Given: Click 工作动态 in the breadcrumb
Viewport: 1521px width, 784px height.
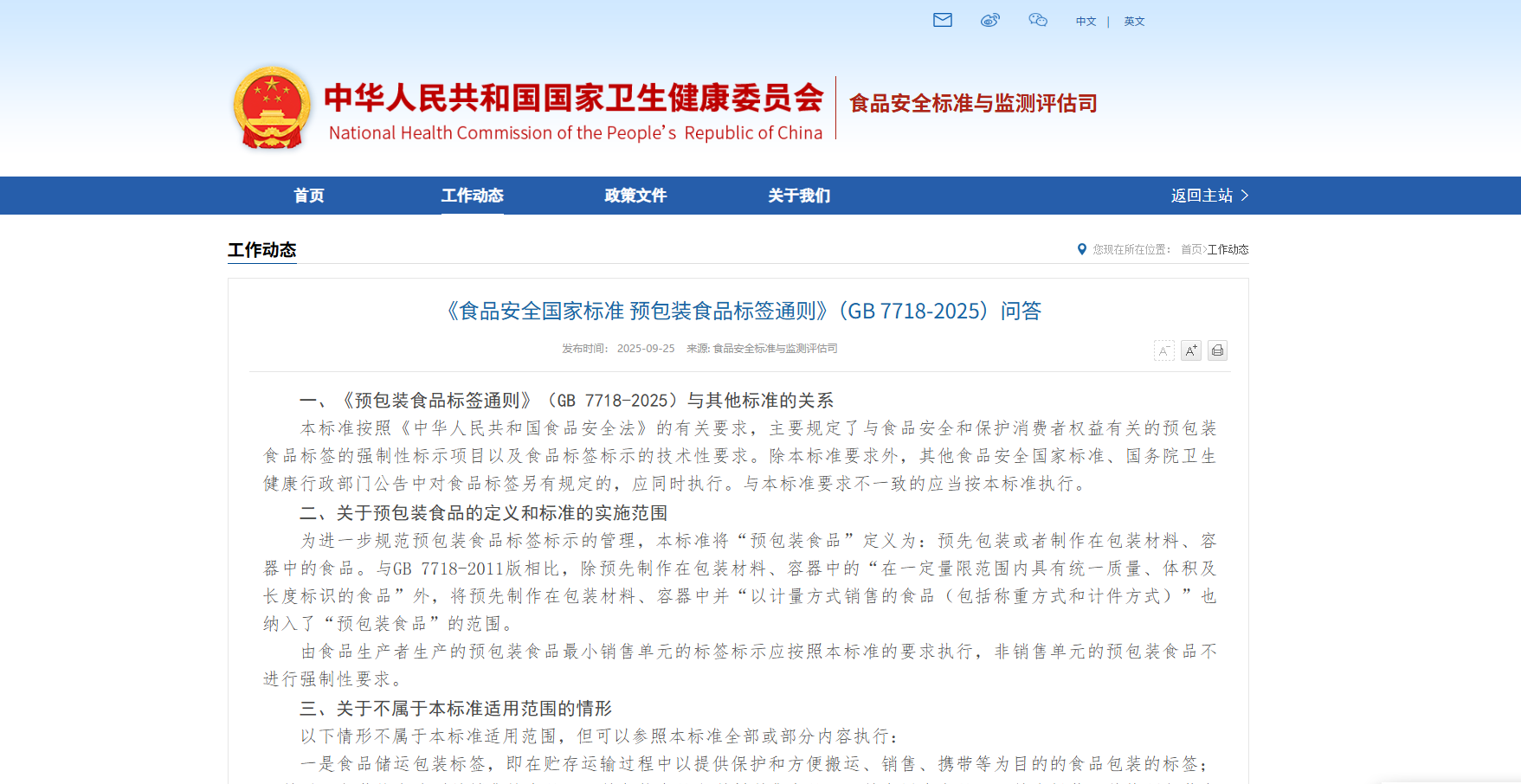Looking at the screenshot, I should point(1228,249).
